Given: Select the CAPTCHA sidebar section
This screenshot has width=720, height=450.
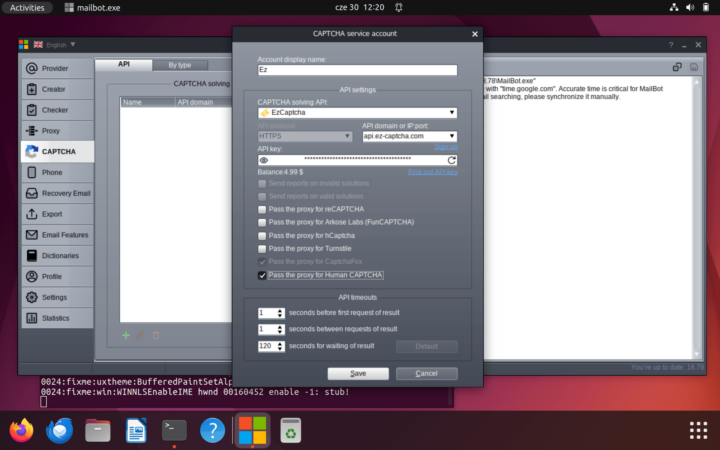Looking at the screenshot, I should tap(57, 152).
